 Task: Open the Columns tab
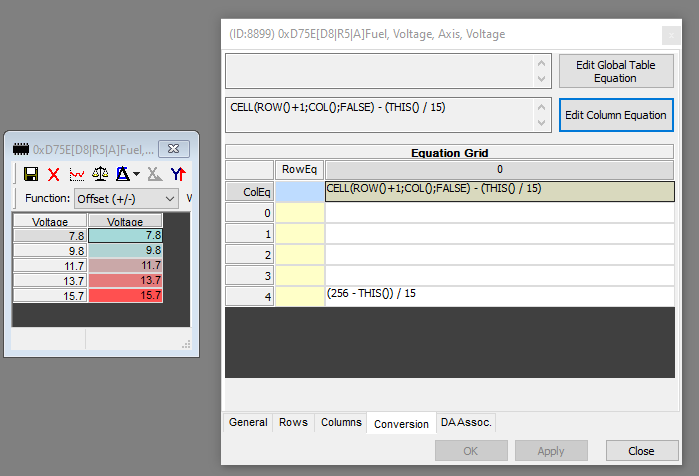click(341, 423)
